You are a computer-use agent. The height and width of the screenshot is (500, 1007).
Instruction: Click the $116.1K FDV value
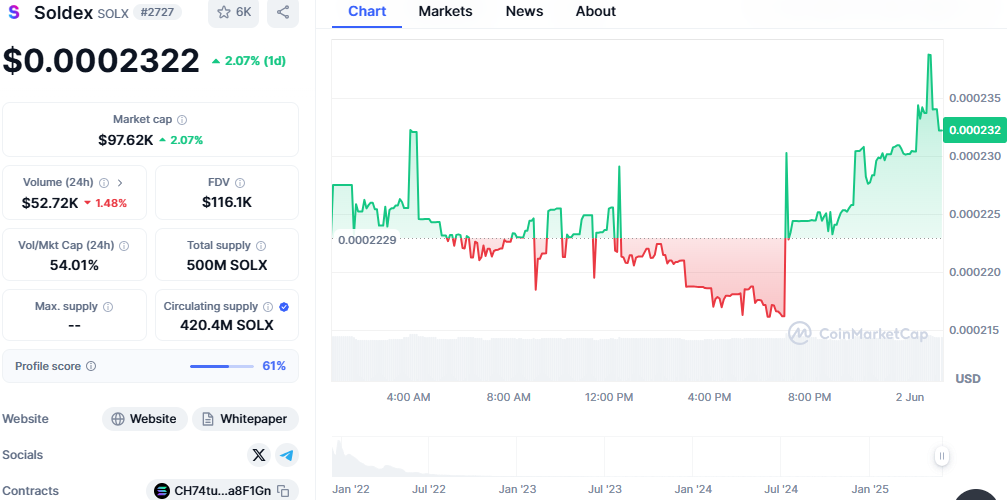click(x=227, y=202)
